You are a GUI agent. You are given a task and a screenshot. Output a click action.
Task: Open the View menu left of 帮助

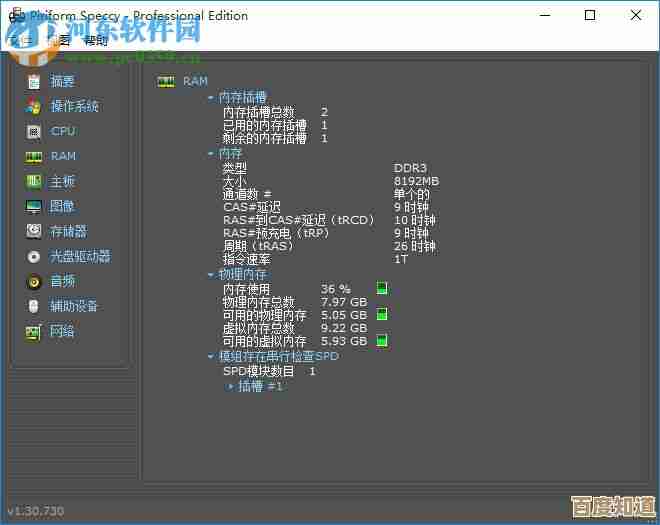tap(60, 40)
